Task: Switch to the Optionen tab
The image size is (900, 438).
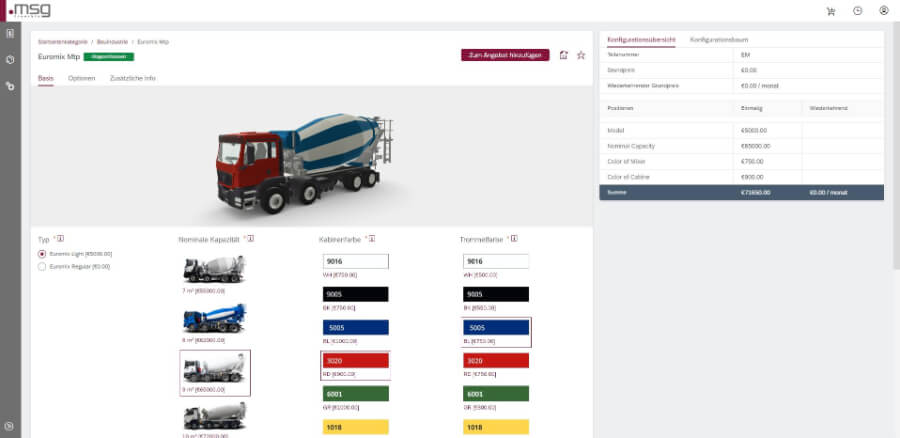Action: pos(82,78)
